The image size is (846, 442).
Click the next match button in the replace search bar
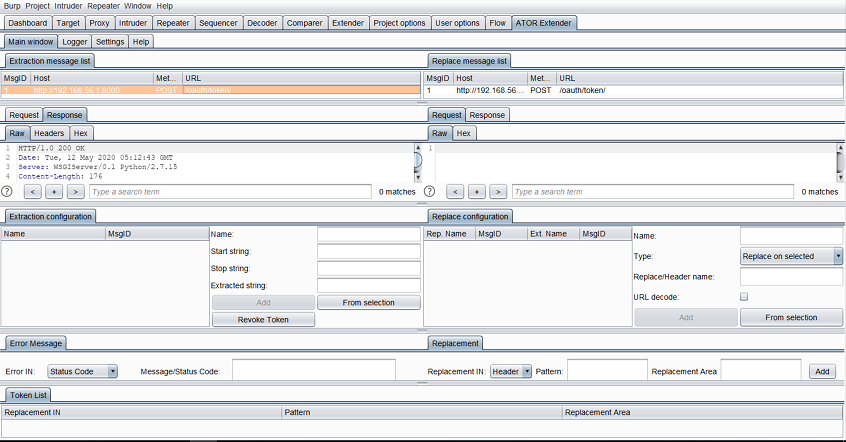pos(498,191)
